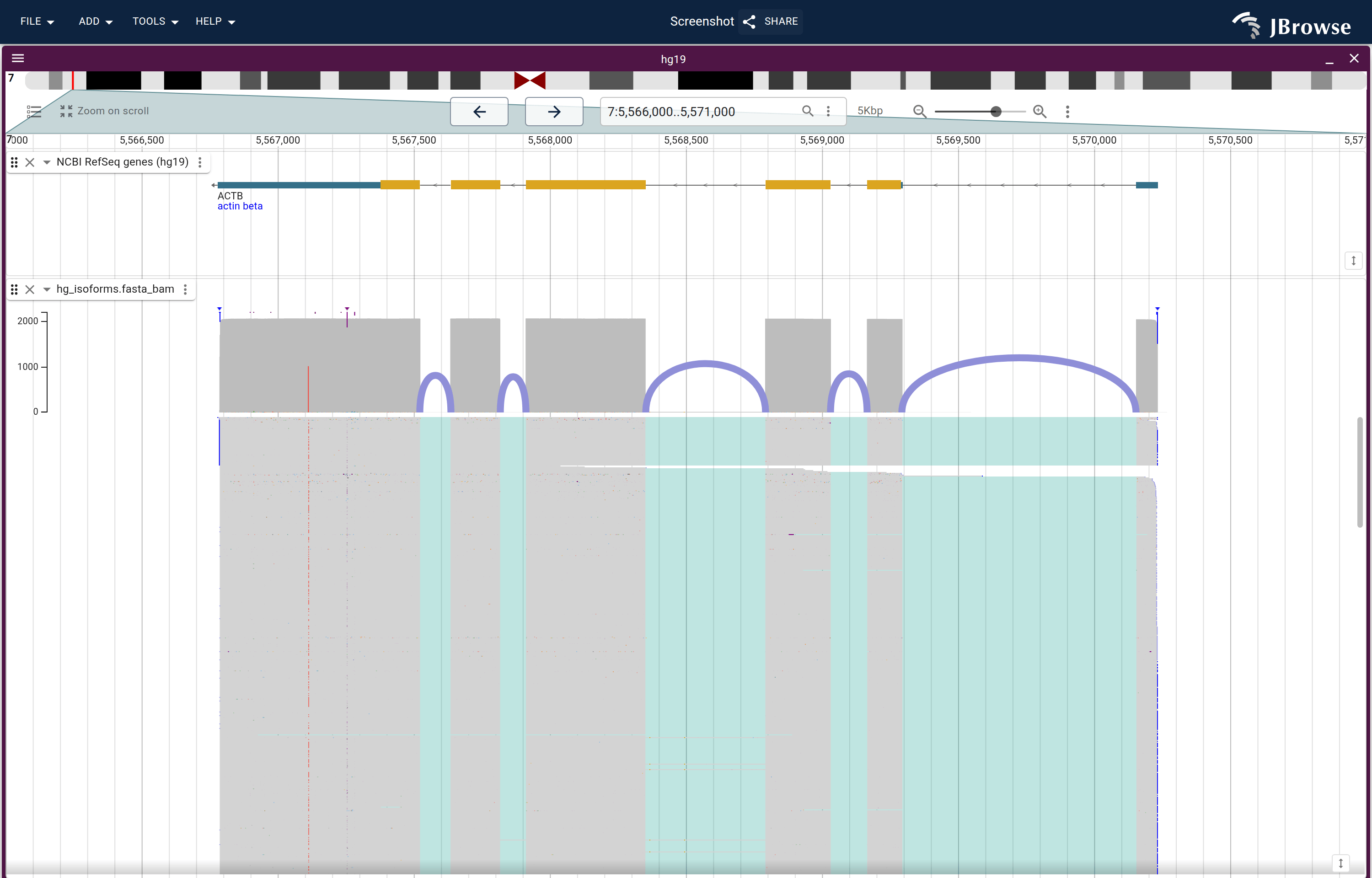Click the Screenshot session name
1372x878 pixels.
coord(702,21)
